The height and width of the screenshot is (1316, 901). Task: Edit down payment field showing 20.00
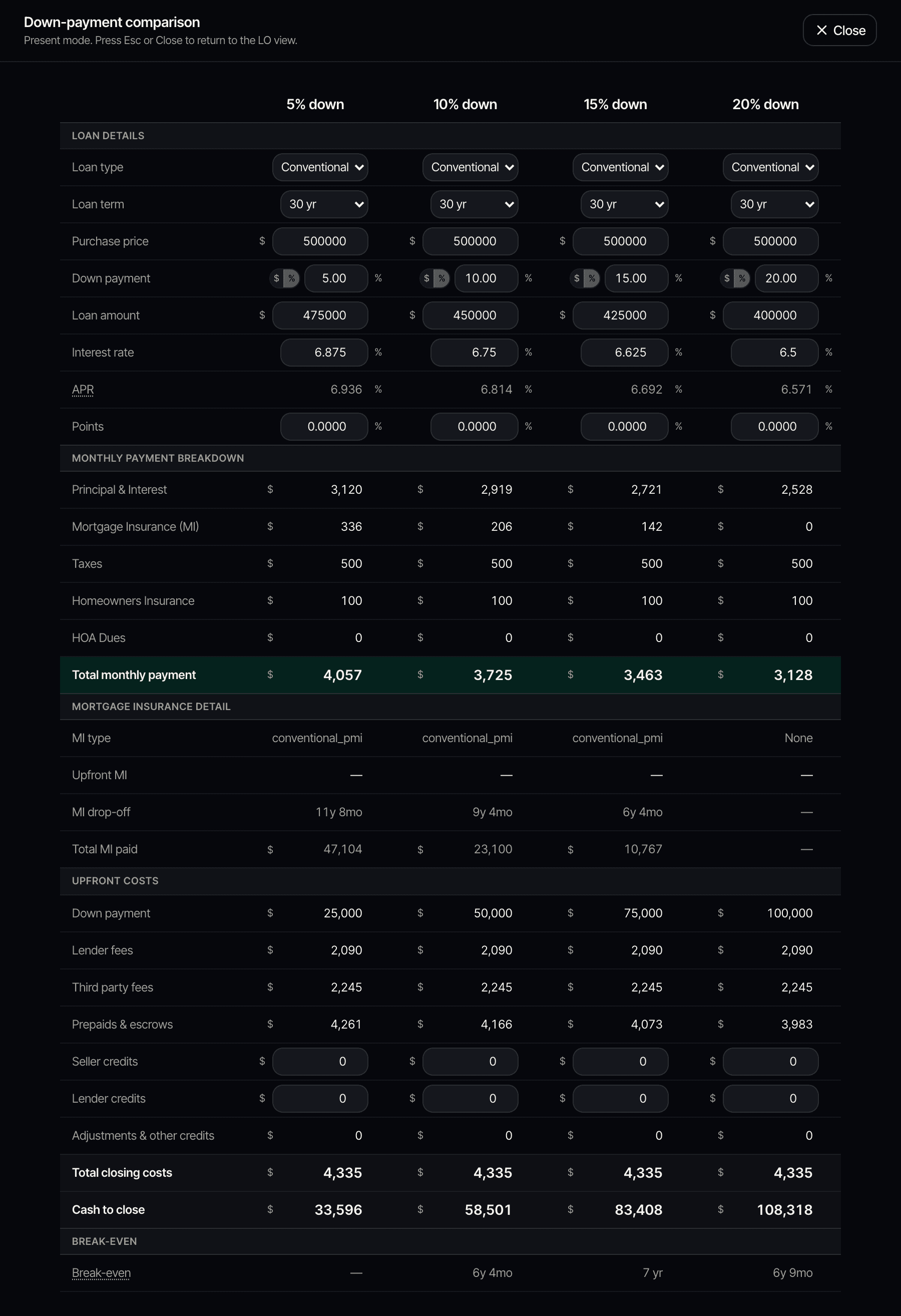click(x=787, y=278)
